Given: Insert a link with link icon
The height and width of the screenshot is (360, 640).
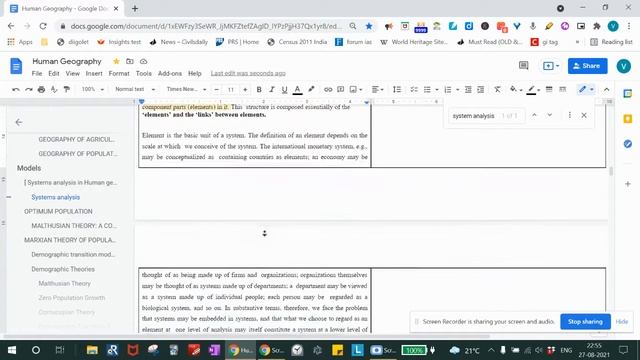Looking at the screenshot, I should tap(328, 89).
